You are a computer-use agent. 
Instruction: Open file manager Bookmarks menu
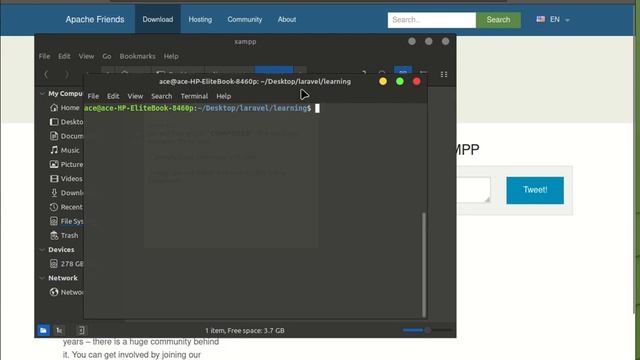tap(138, 56)
